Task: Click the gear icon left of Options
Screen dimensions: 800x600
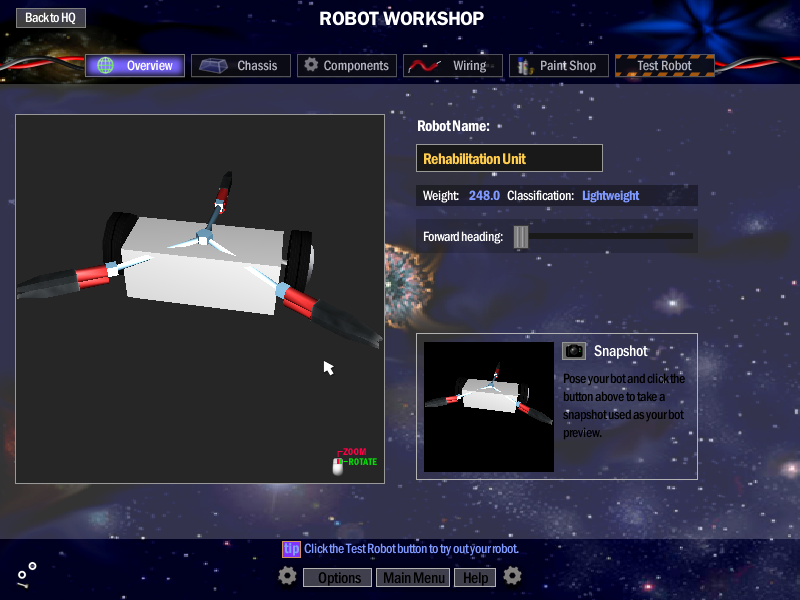Action: (287, 576)
